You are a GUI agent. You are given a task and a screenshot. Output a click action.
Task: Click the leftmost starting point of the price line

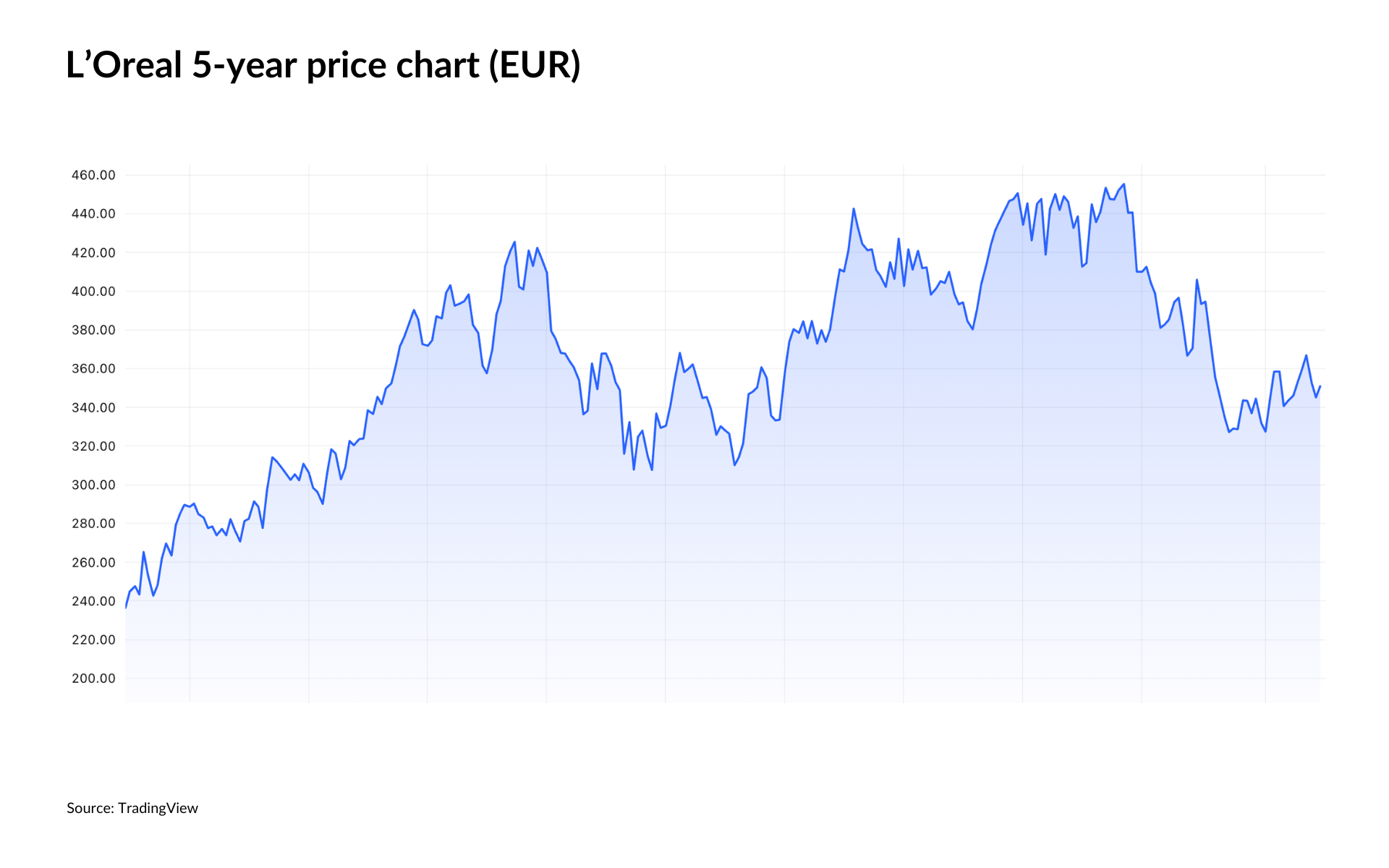pos(126,607)
